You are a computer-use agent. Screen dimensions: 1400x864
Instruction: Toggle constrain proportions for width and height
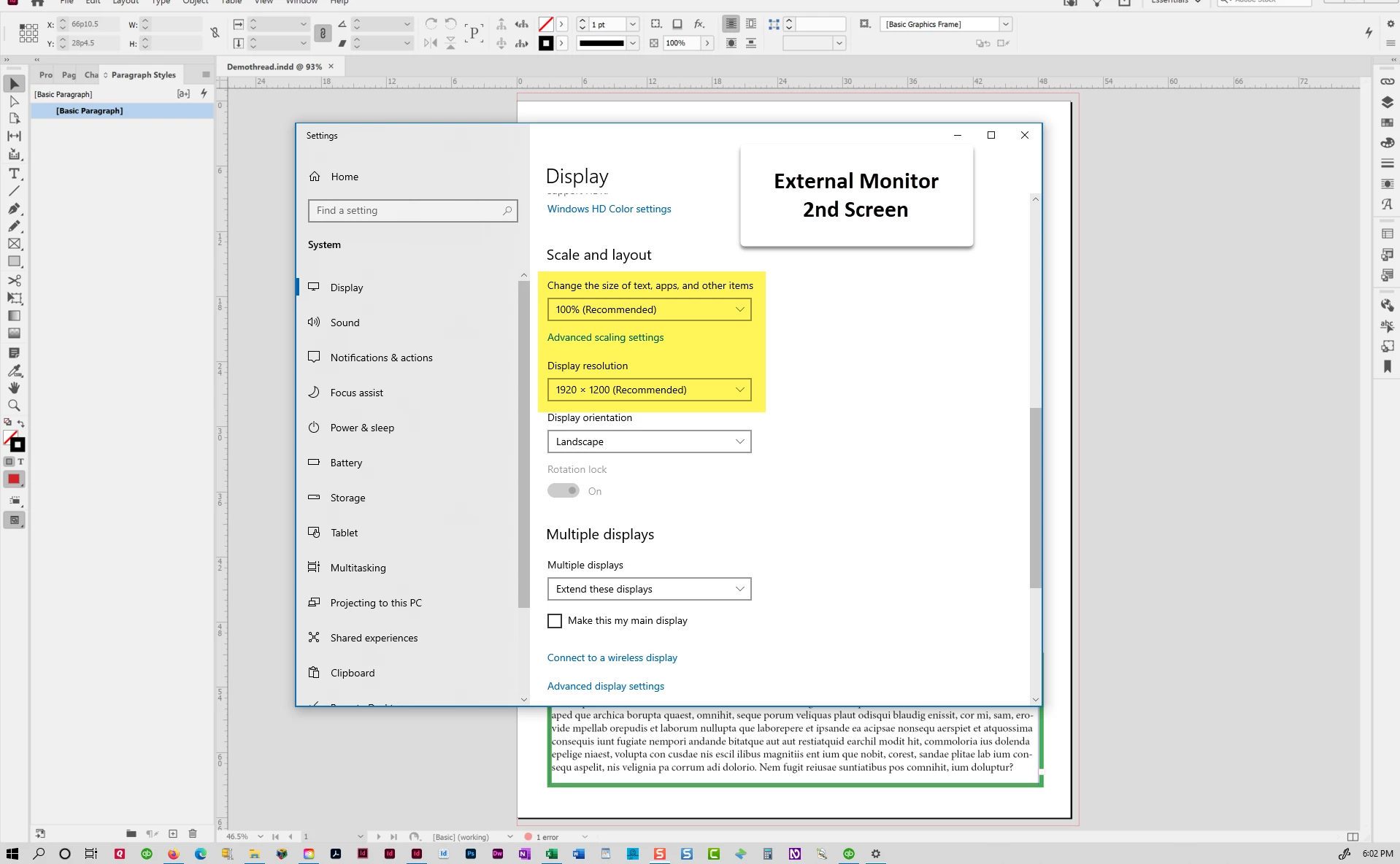click(x=215, y=33)
